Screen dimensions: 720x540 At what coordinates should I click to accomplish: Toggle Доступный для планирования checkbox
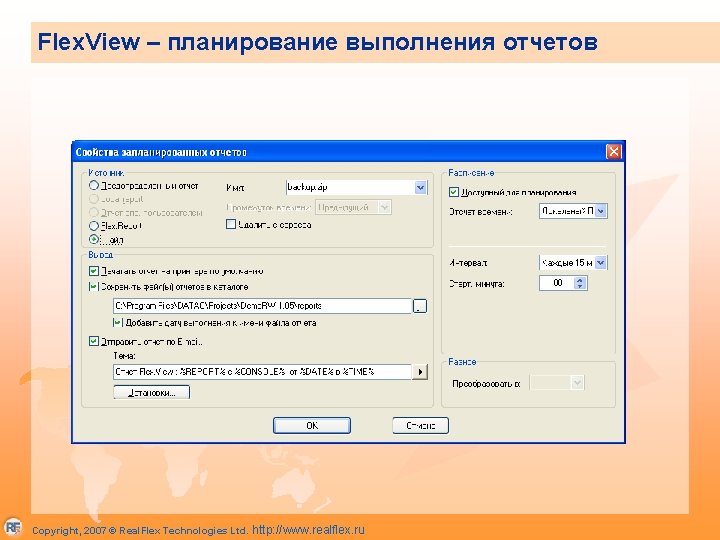[x=454, y=192]
